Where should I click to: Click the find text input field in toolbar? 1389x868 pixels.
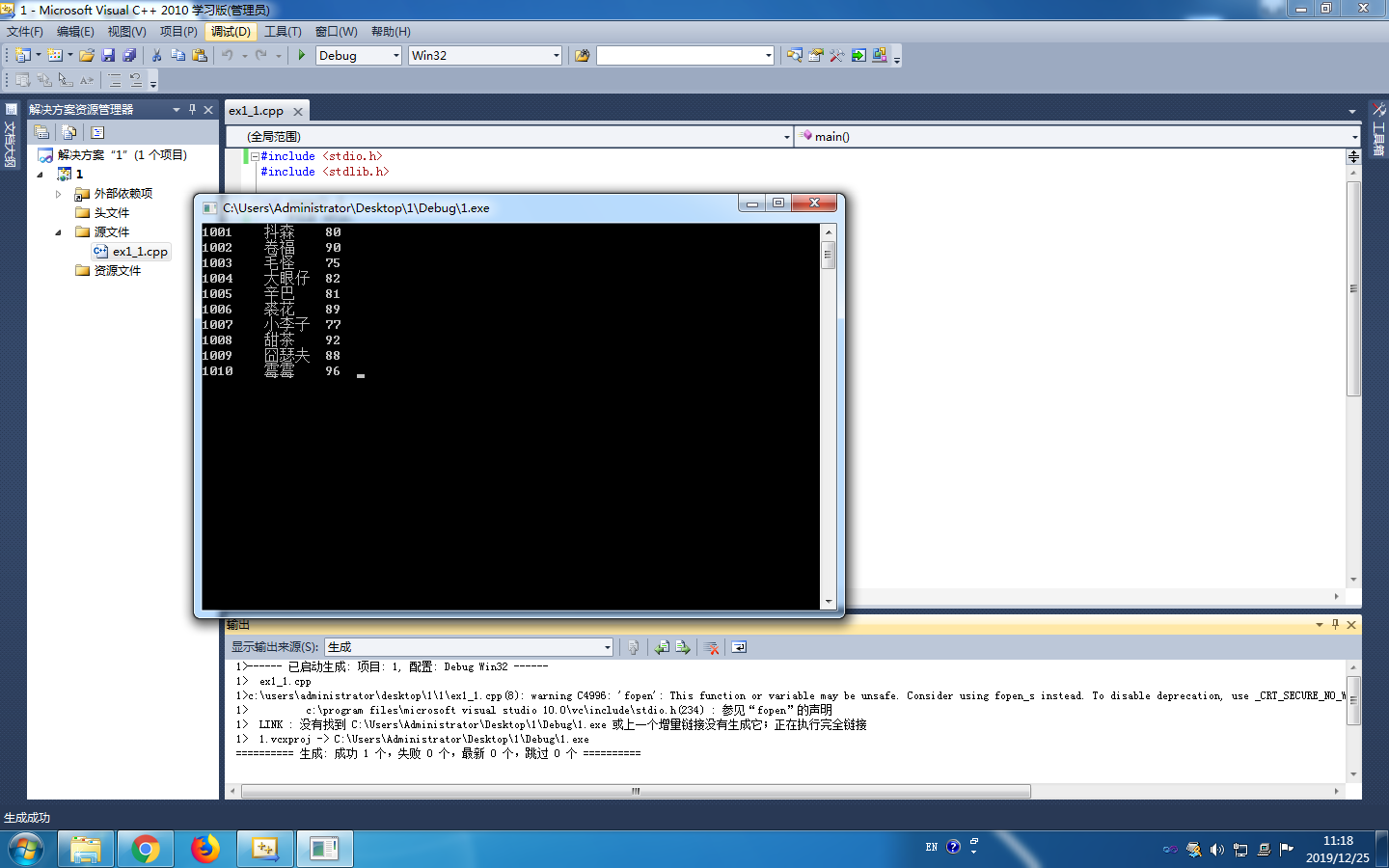679,56
